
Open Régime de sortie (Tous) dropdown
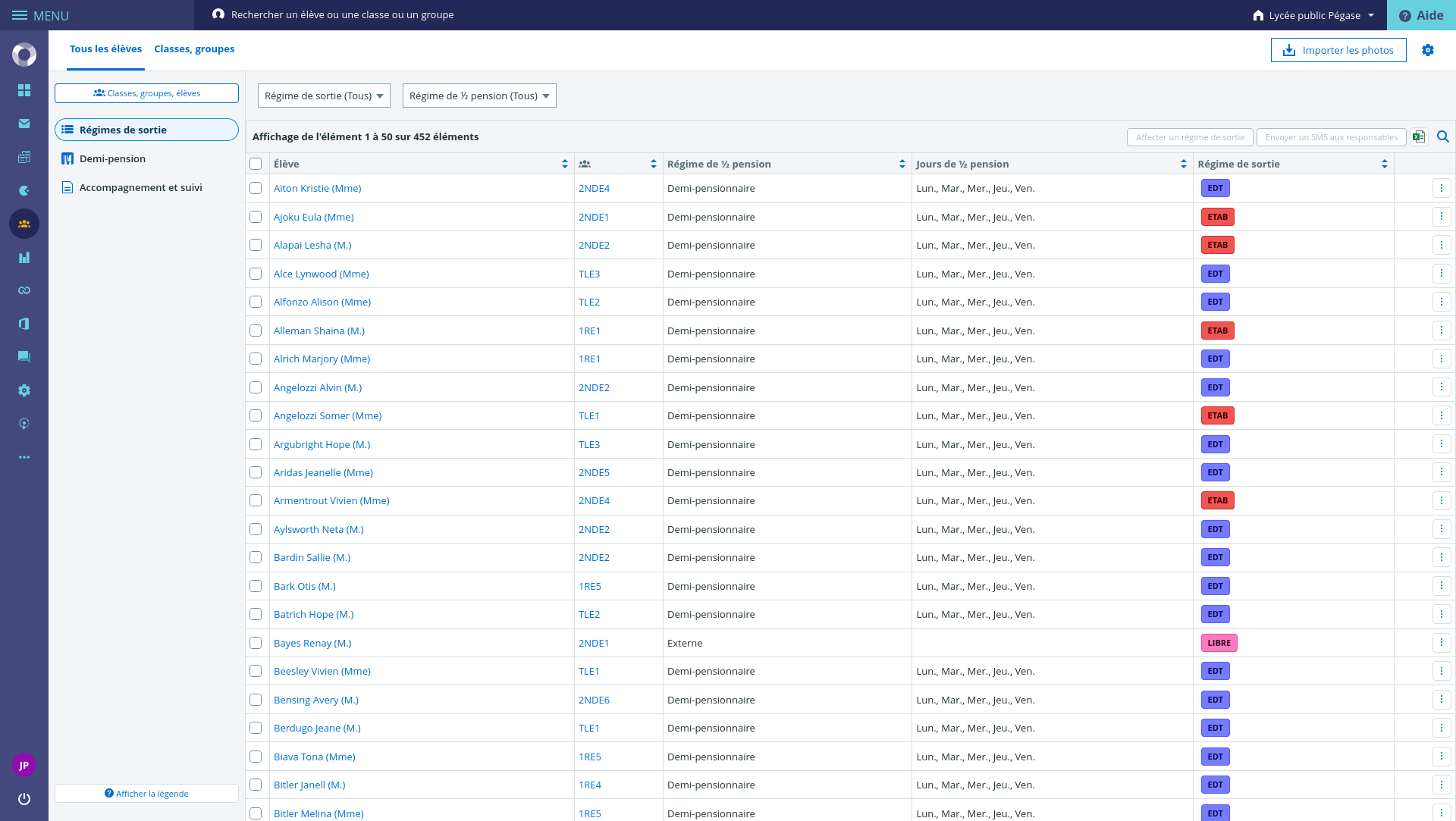pos(324,96)
